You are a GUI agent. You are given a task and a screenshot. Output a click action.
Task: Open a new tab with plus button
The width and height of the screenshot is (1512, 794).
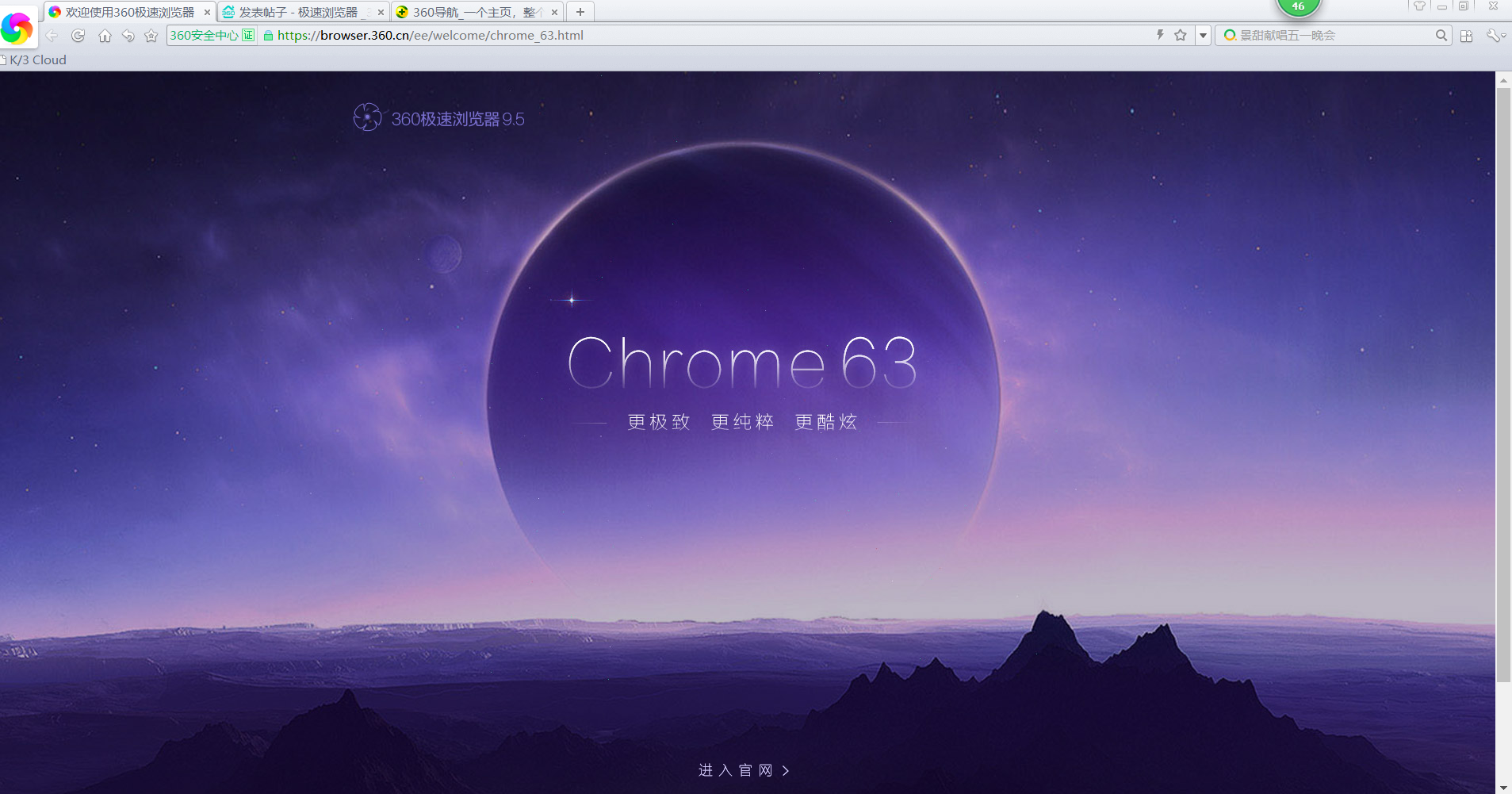(580, 12)
